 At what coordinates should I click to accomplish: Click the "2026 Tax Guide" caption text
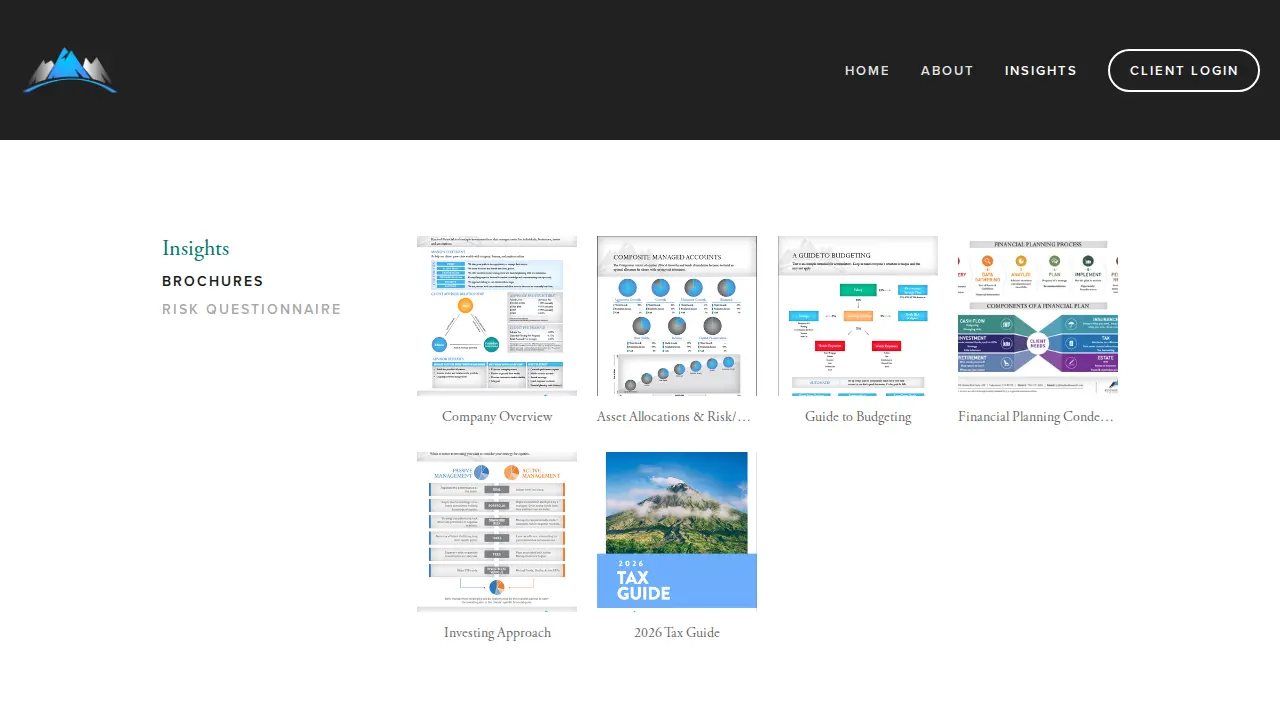pyautogui.click(x=677, y=633)
